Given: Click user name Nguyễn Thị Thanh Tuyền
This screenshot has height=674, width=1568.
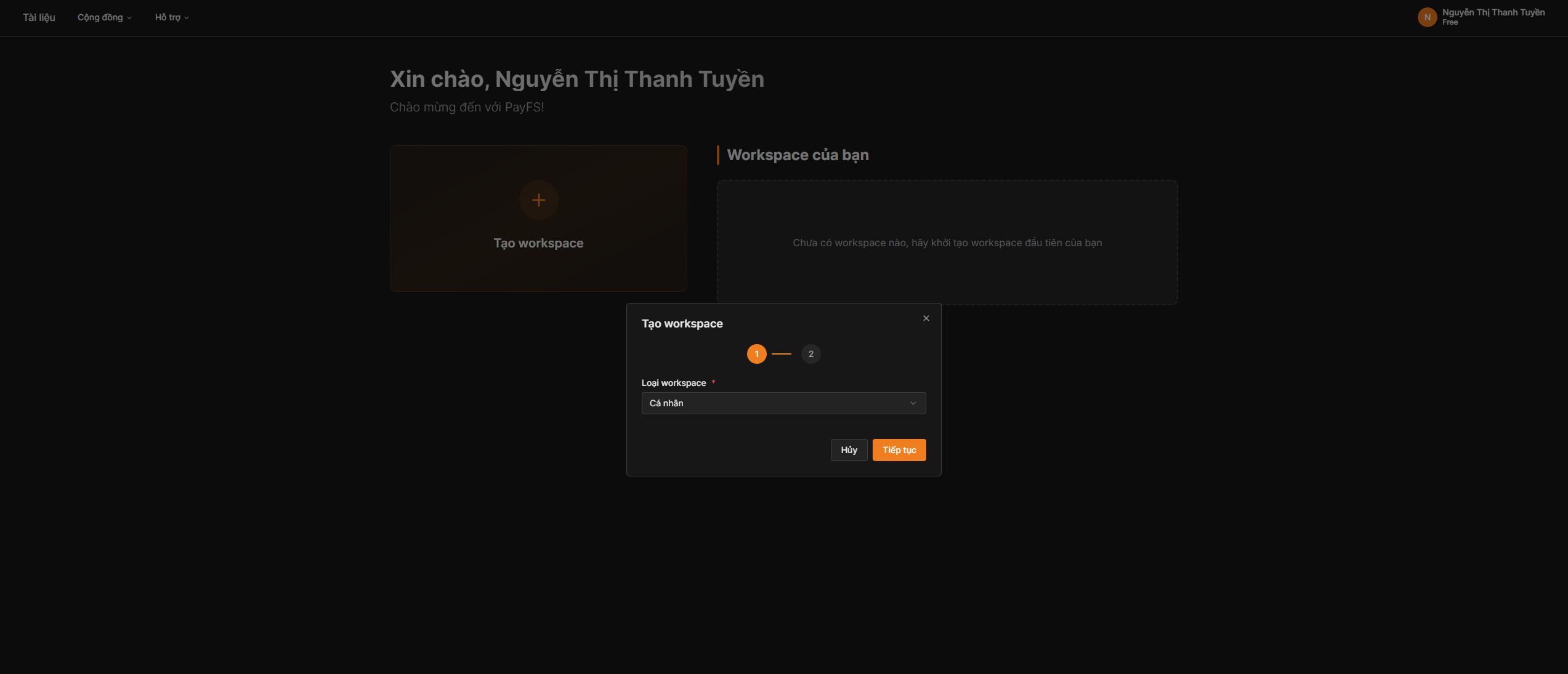Looking at the screenshot, I should pos(1493,12).
